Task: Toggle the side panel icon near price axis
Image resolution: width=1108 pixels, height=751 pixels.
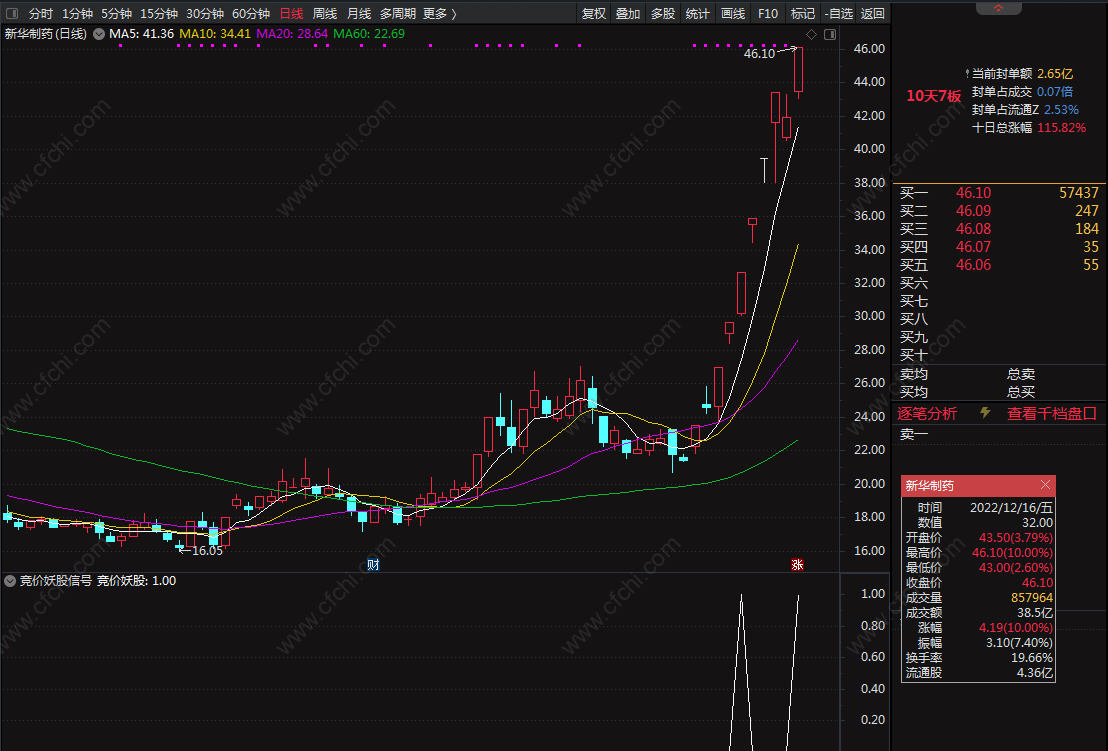Action: click(830, 34)
